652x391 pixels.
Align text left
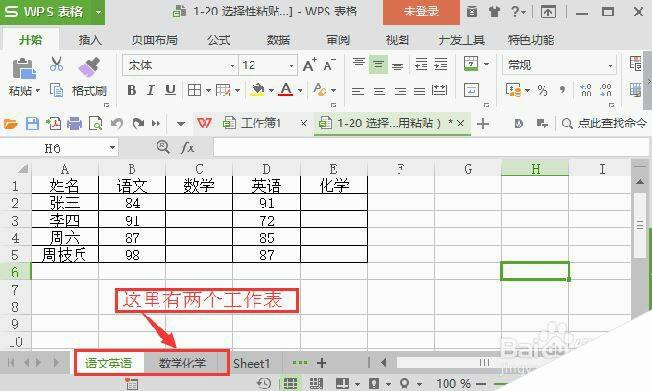tap(358, 91)
